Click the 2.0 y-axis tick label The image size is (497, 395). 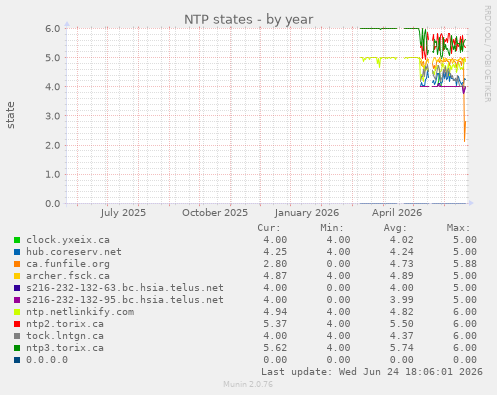[53, 145]
